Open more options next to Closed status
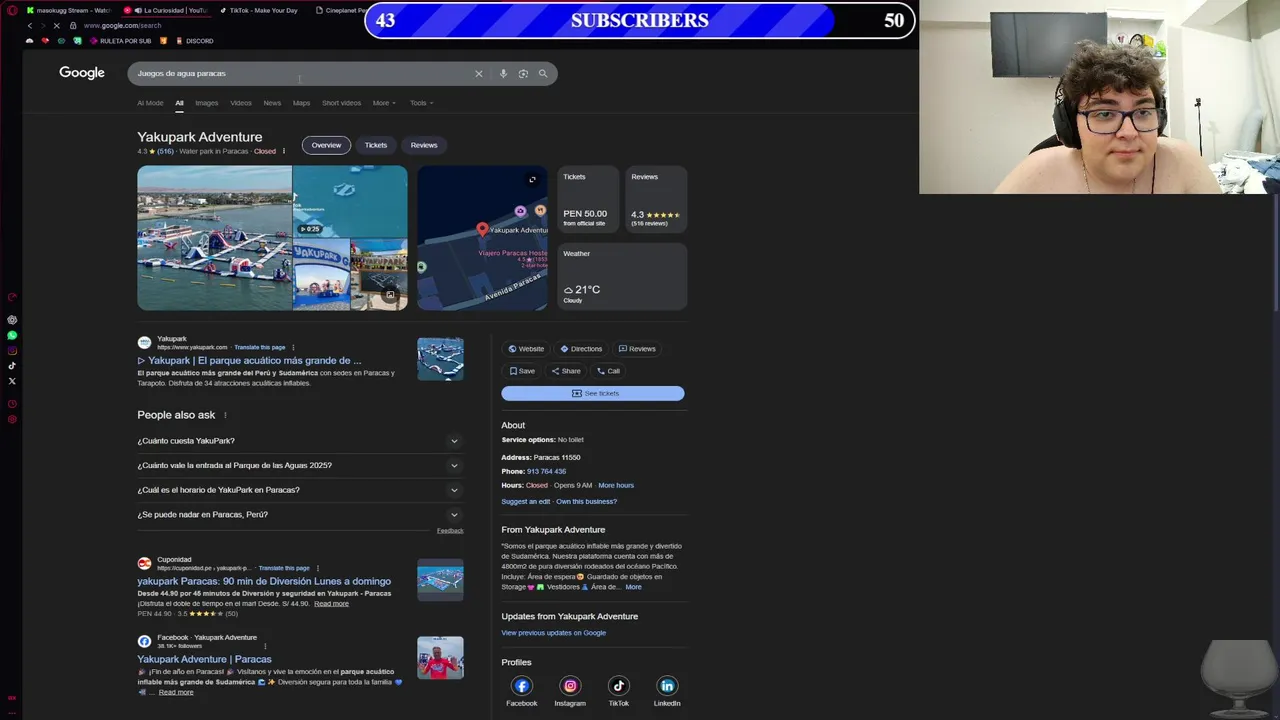 point(284,151)
